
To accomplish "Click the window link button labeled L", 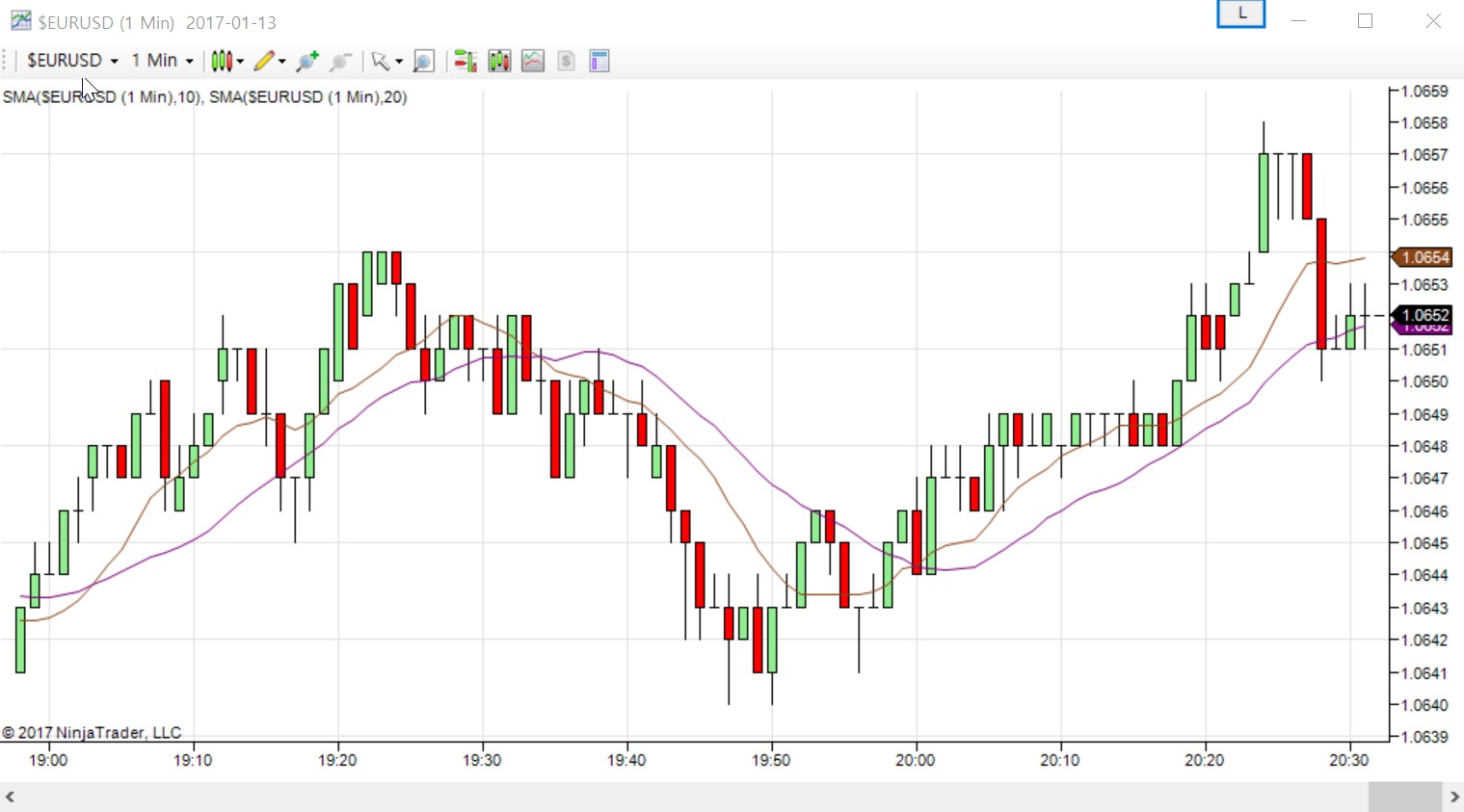I will click(x=1240, y=14).
